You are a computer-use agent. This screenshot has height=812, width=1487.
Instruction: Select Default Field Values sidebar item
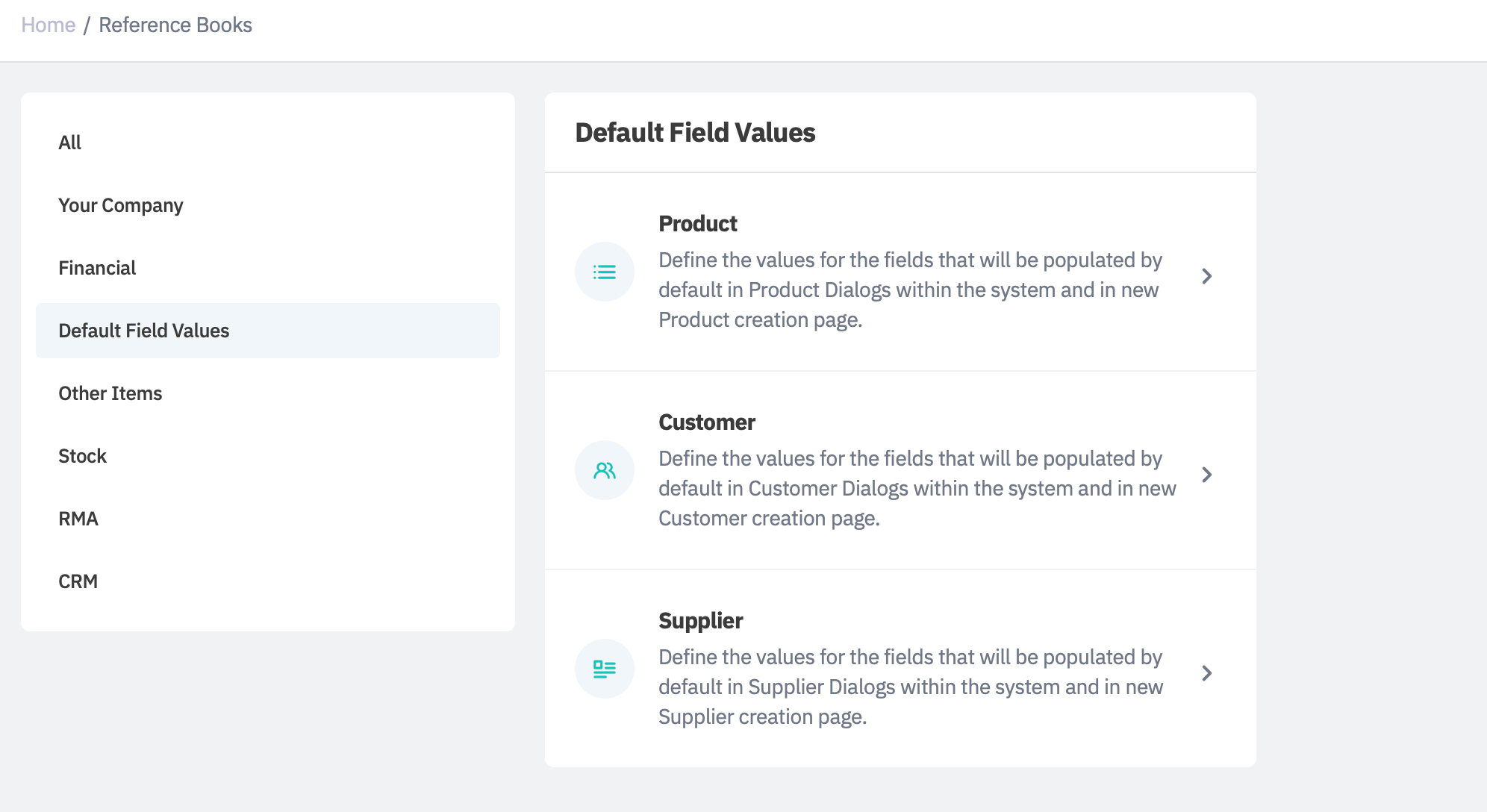click(143, 331)
